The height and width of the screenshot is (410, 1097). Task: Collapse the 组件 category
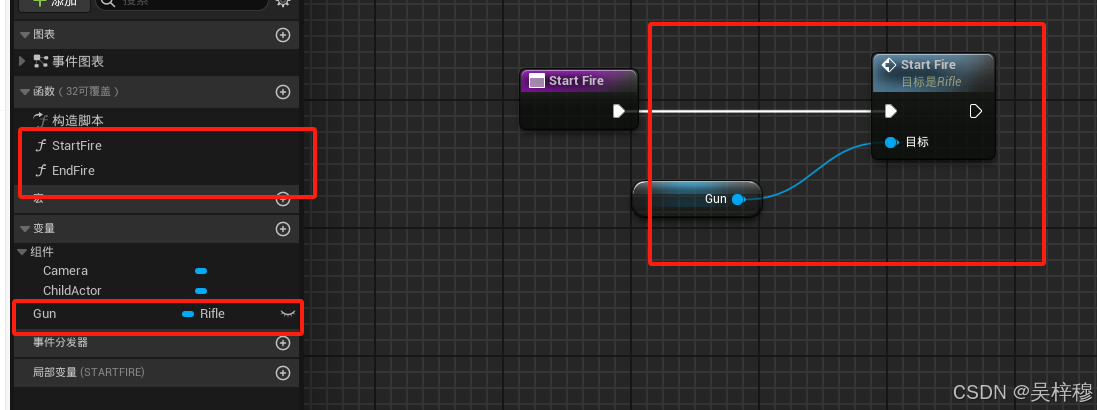22,253
